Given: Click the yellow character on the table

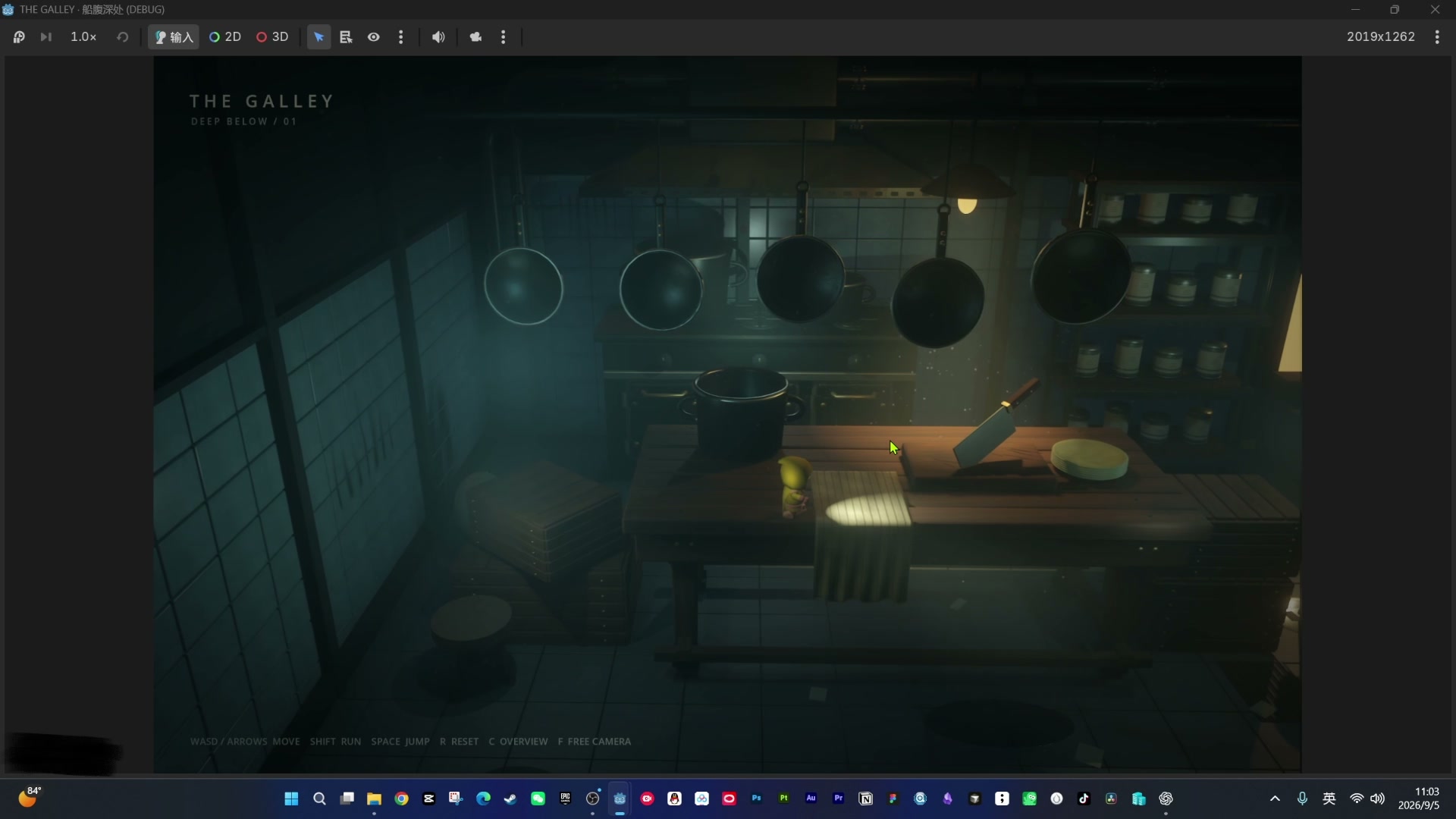Looking at the screenshot, I should tap(795, 487).
